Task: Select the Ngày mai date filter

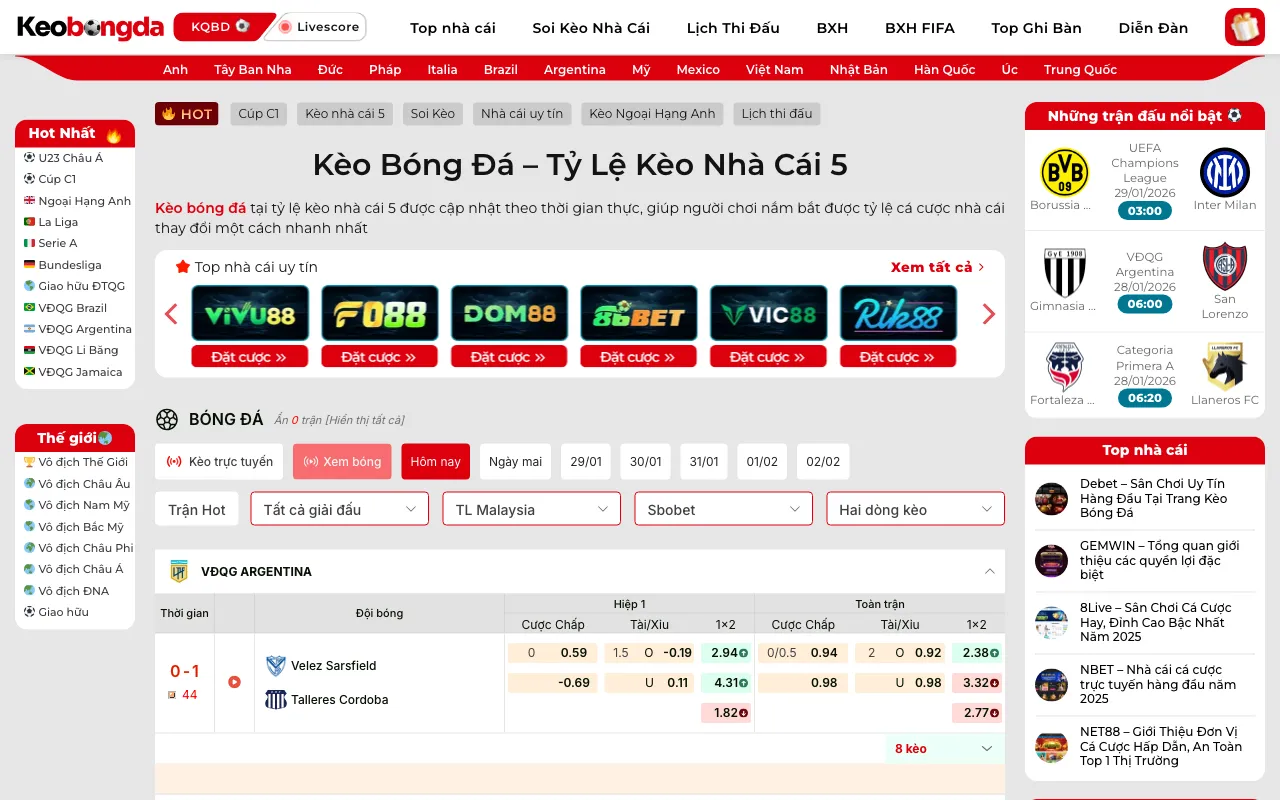Action: click(x=515, y=462)
